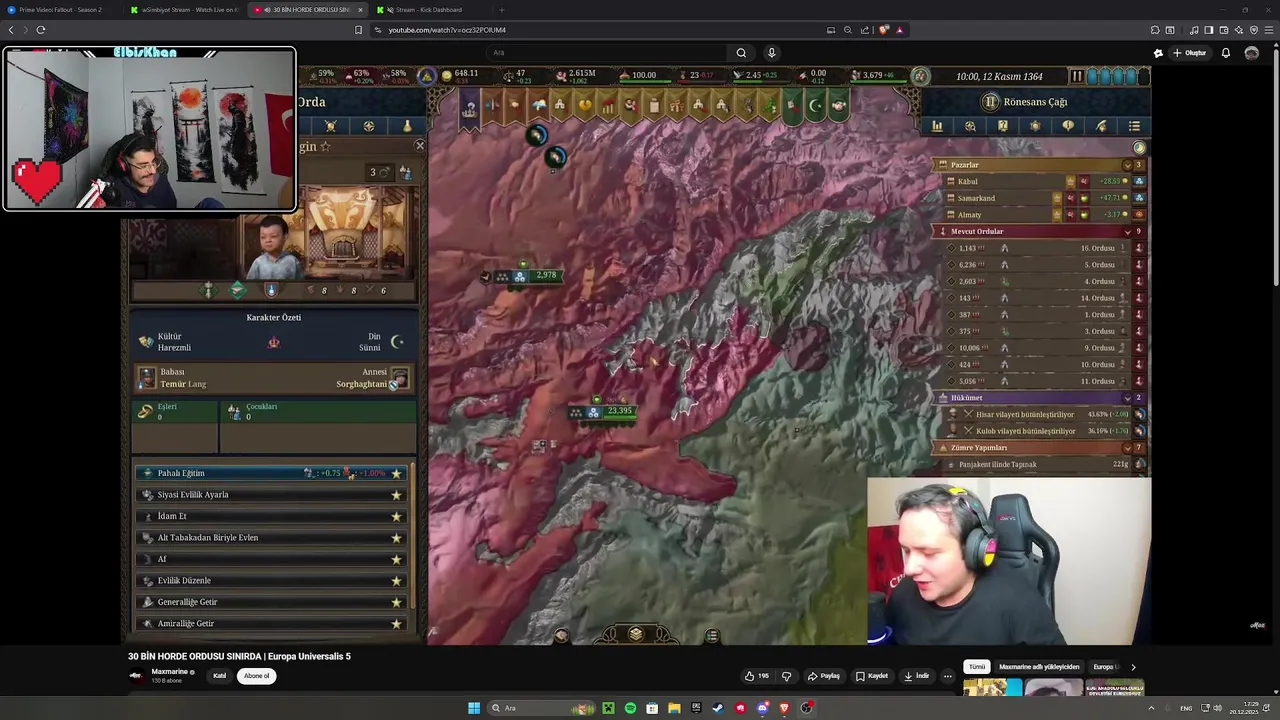The height and width of the screenshot is (720, 1280).
Task: Collapse the Mevcut Ordular section
Action: [1127, 231]
